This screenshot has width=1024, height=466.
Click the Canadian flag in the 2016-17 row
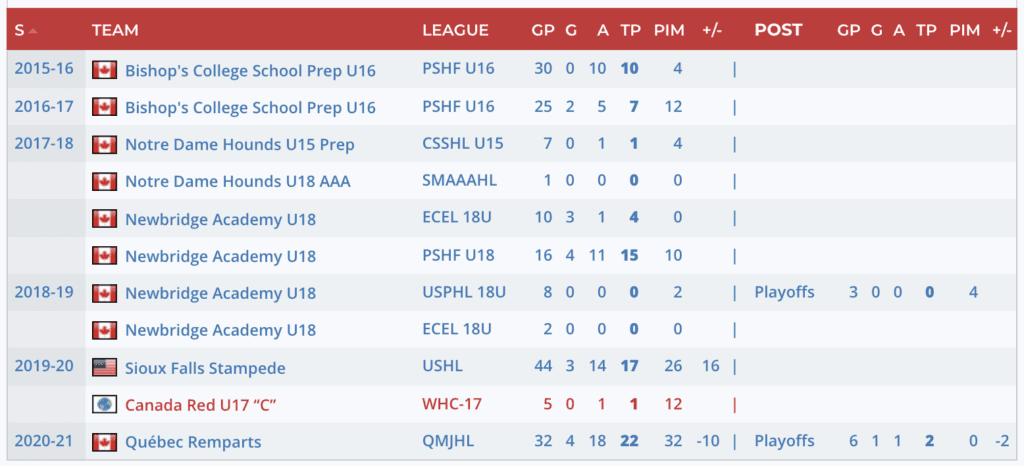[x=104, y=107]
